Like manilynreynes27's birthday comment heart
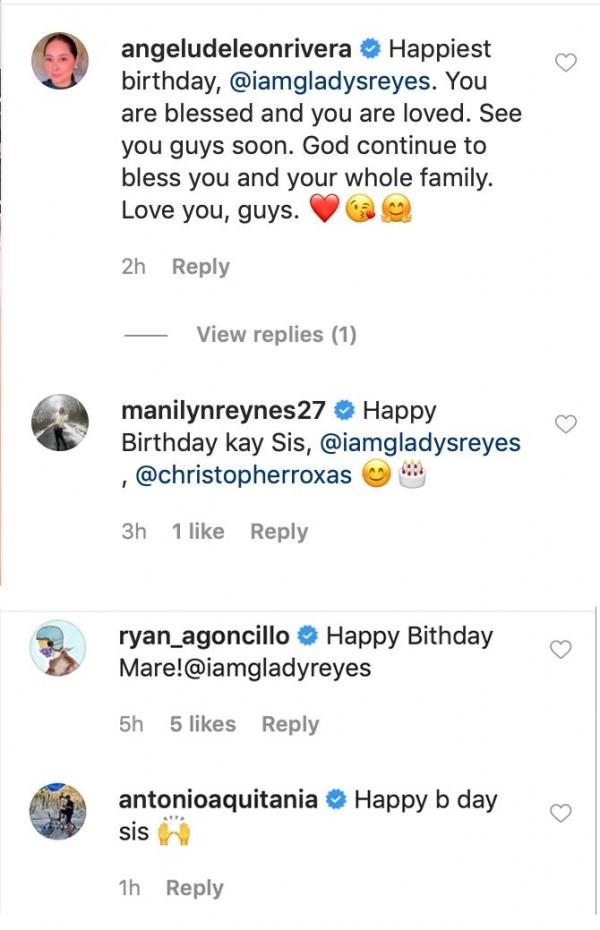The width and height of the screenshot is (600, 930). (x=565, y=424)
